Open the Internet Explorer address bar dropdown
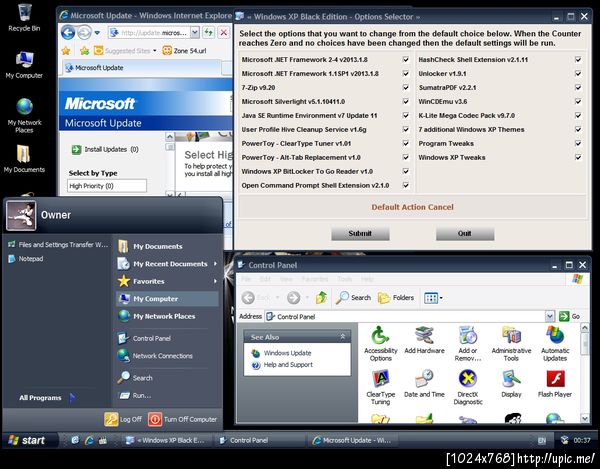600x469 pixels. coord(195,33)
